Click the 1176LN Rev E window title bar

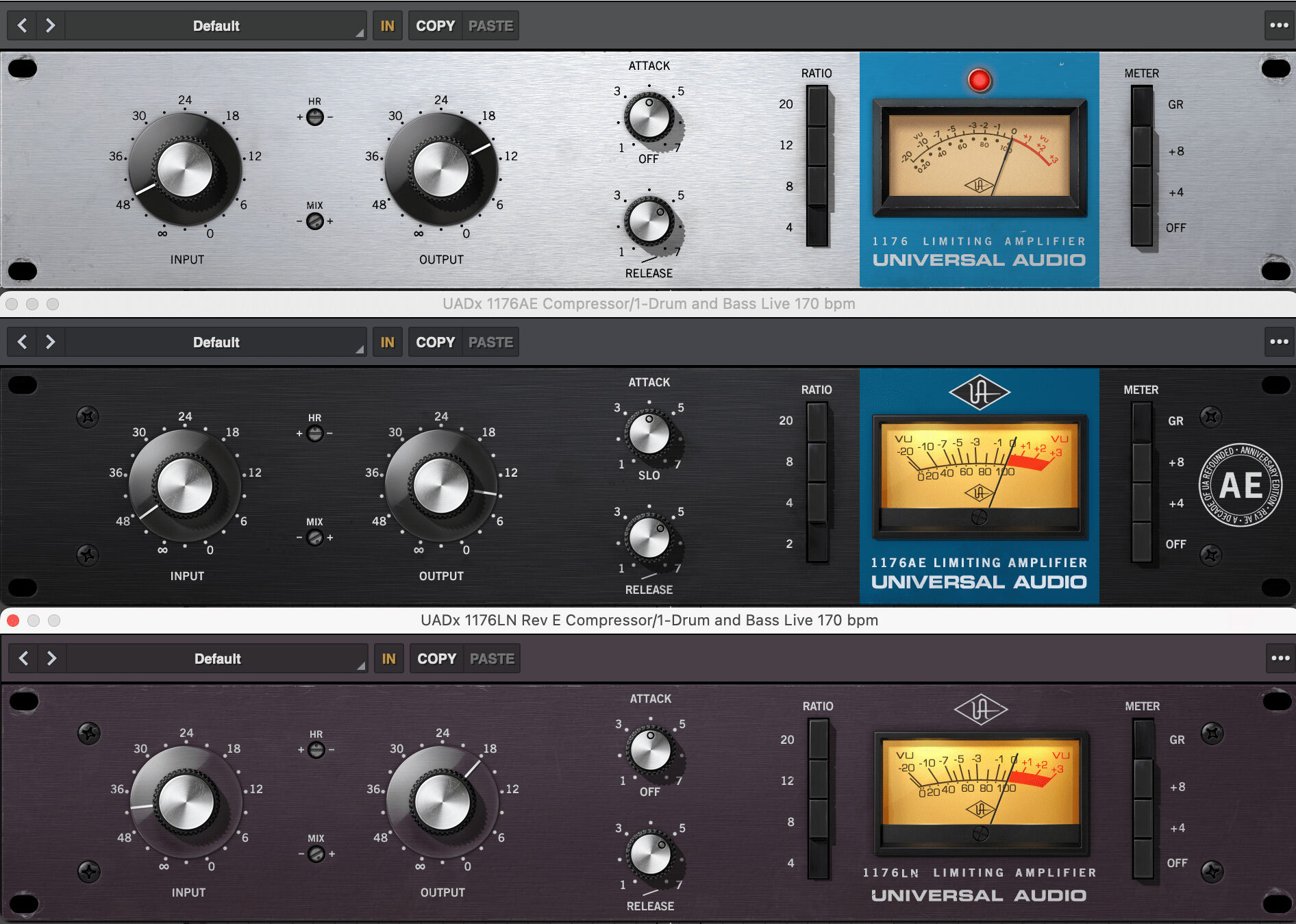(648, 620)
